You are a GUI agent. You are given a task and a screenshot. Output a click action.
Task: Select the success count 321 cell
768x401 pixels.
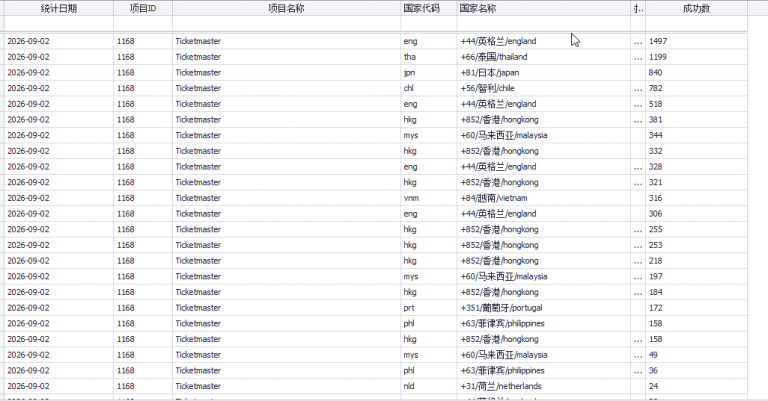click(x=696, y=182)
